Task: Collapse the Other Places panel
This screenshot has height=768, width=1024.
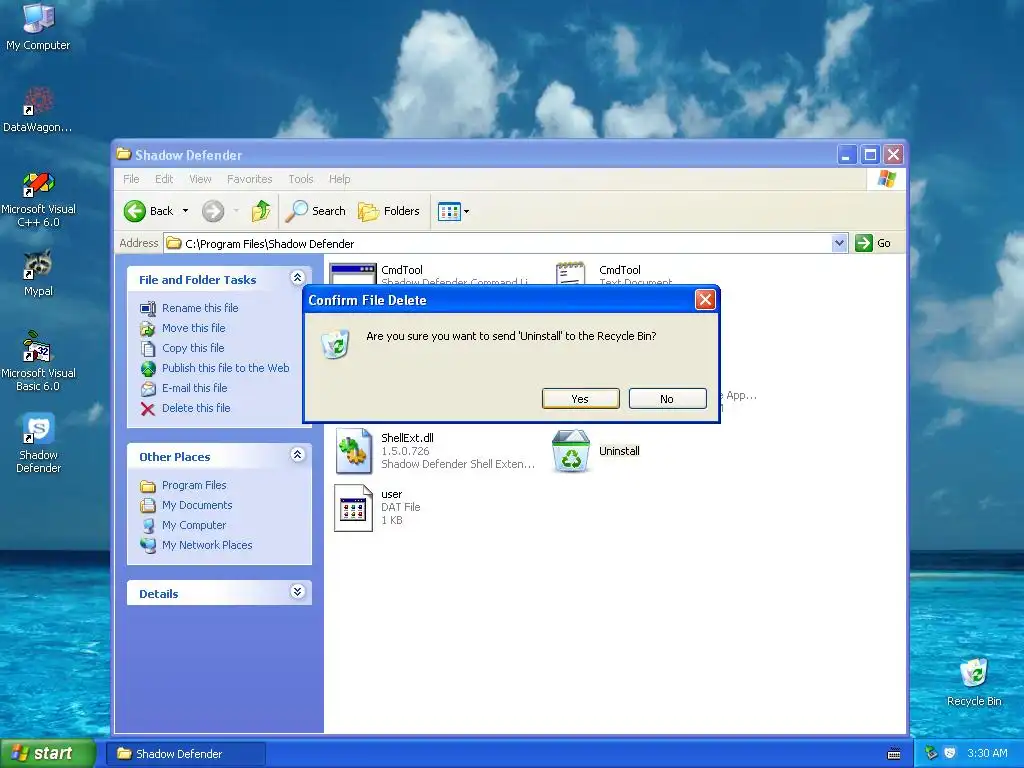Action: coord(297,455)
